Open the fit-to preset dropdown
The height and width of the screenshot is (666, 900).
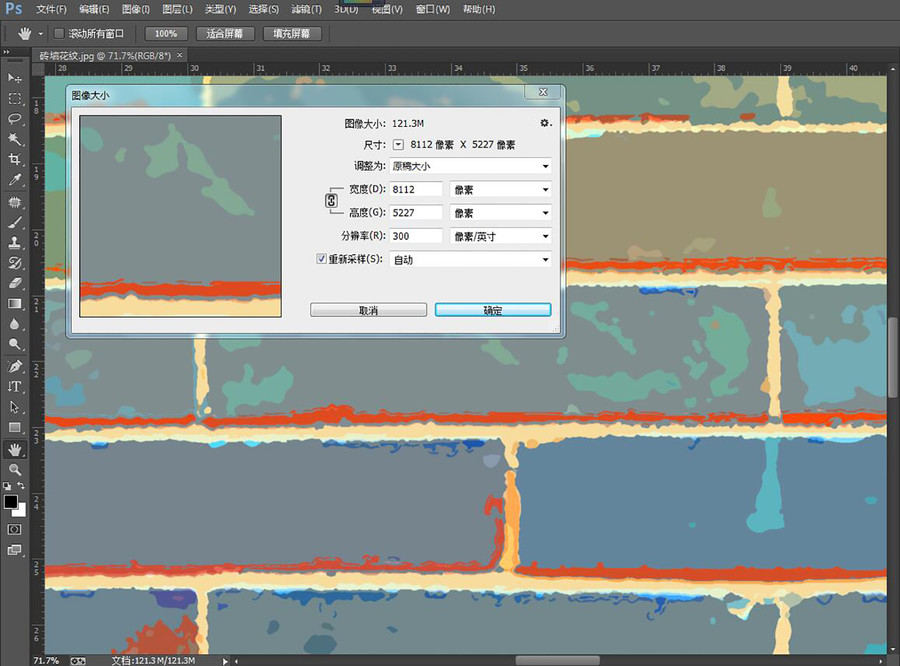tap(470, 166)
